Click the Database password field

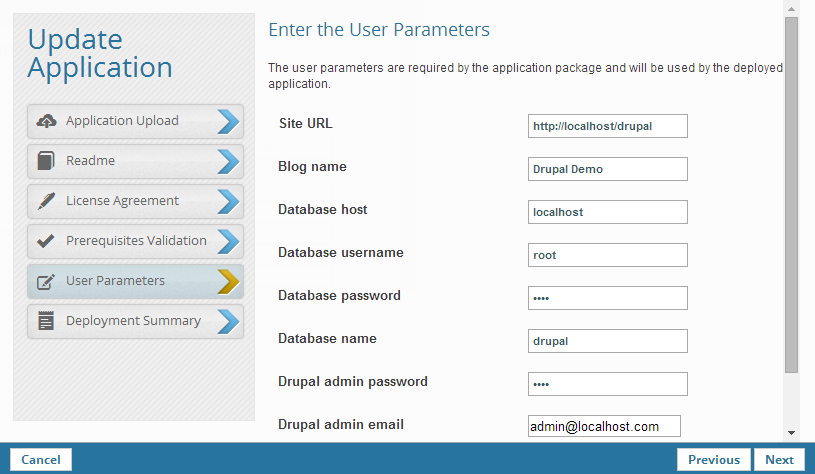point(608,298)
